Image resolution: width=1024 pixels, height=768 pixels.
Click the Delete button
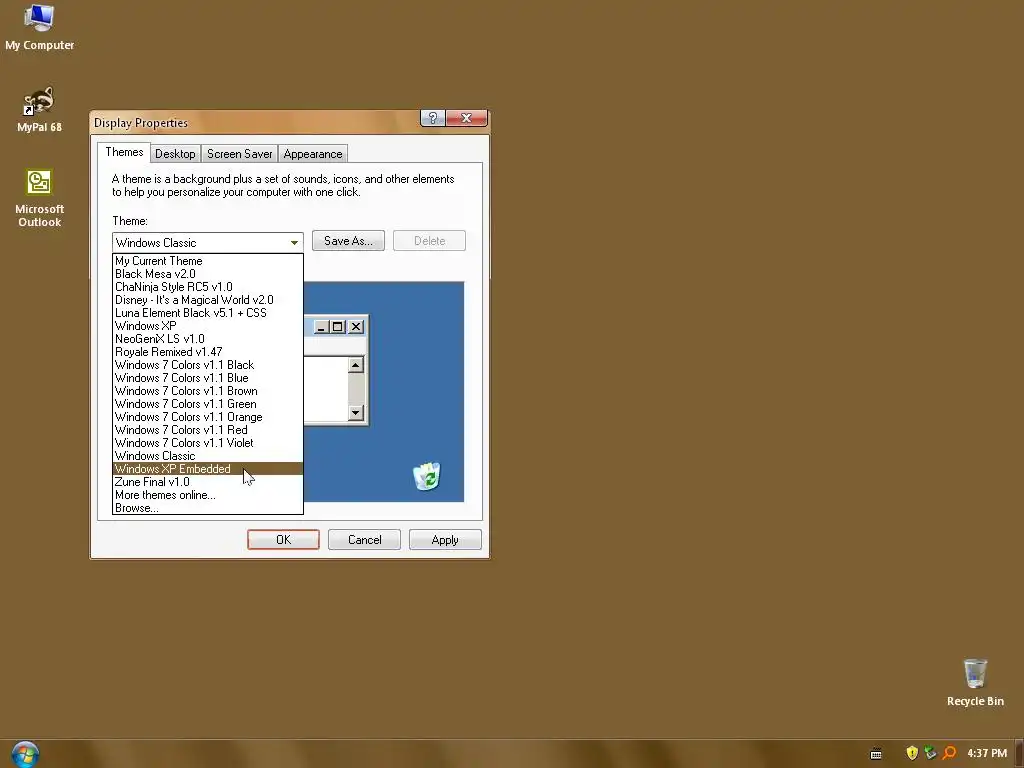429,241
